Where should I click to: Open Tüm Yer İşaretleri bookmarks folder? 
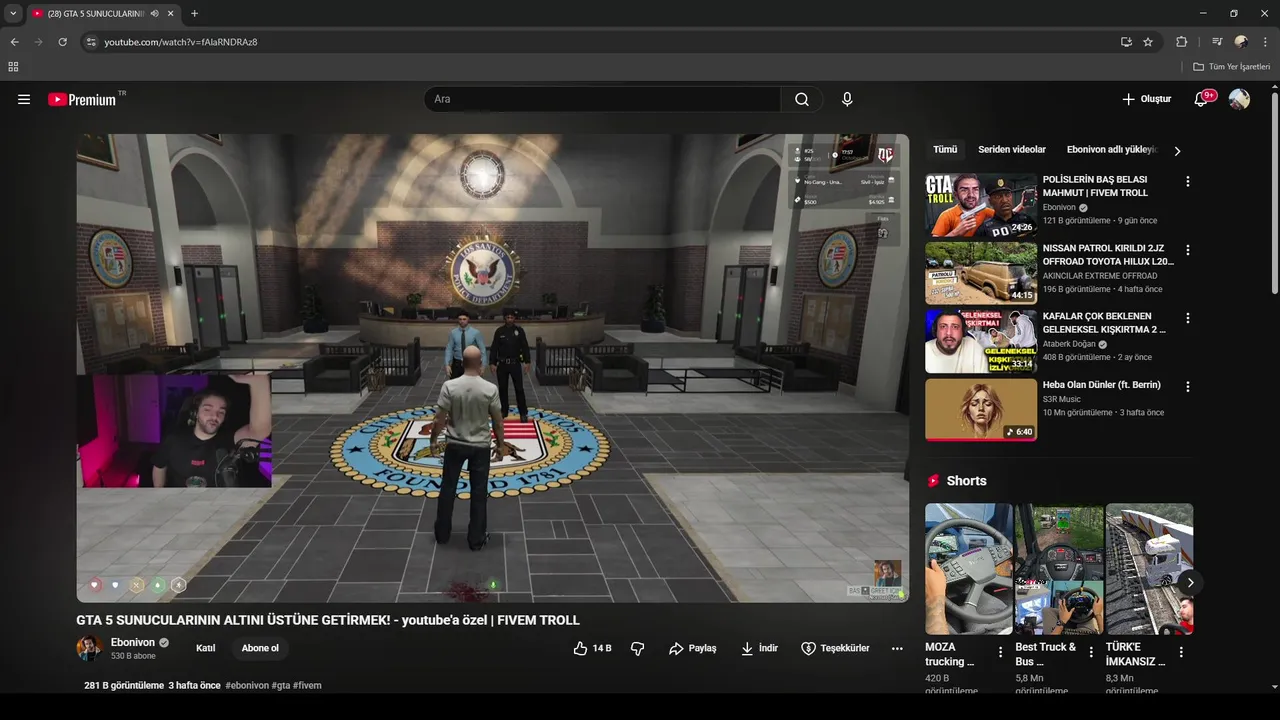1232,67
